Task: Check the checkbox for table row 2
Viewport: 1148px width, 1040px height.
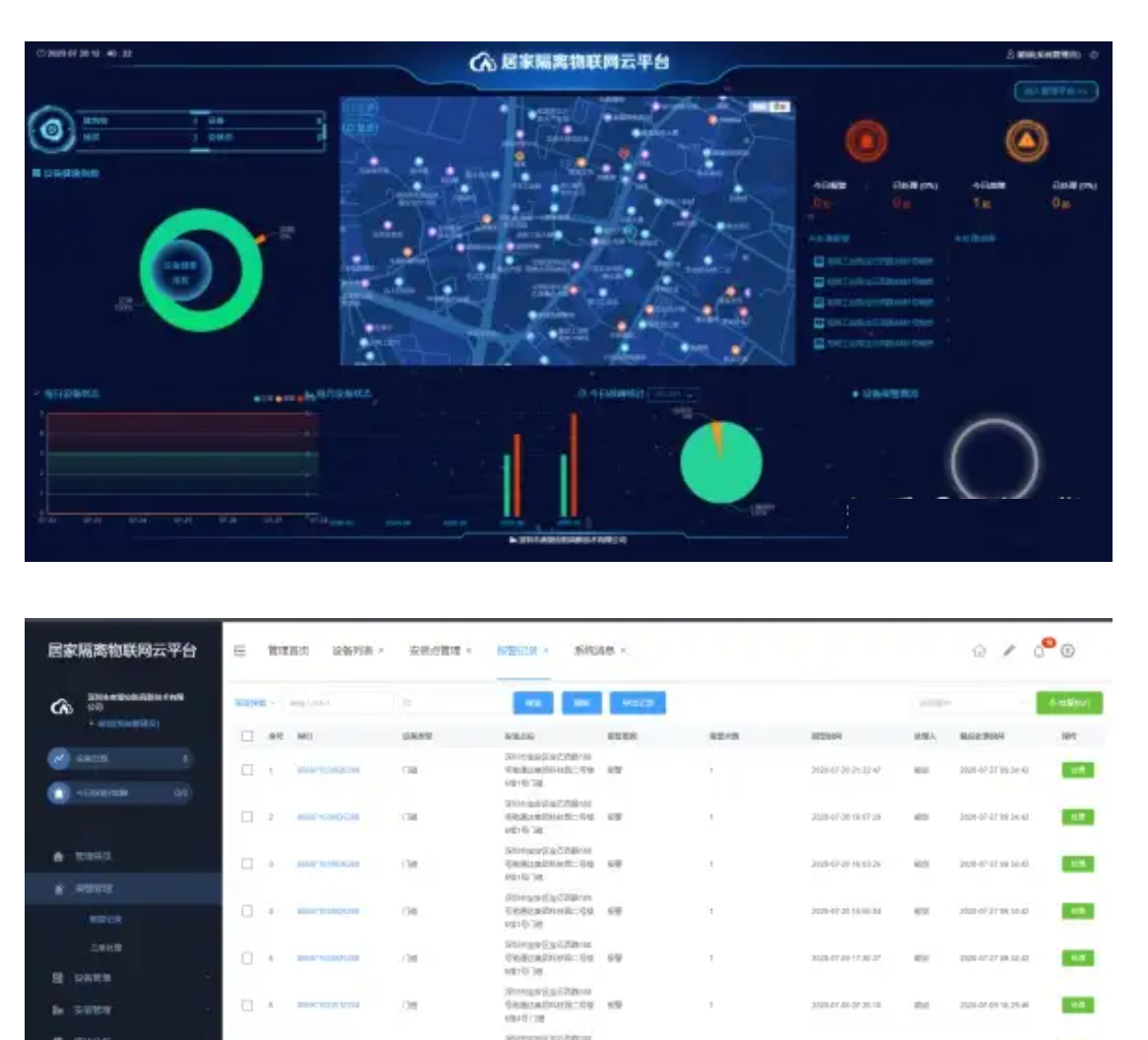Action: click(247, 816)
